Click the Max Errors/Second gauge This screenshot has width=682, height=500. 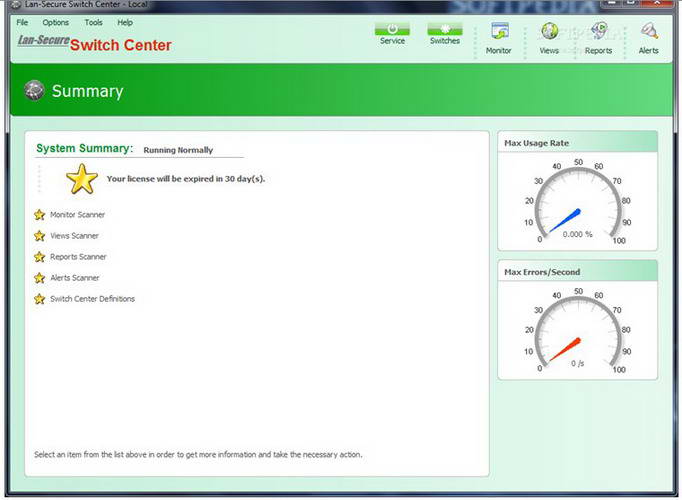(578, 331)
